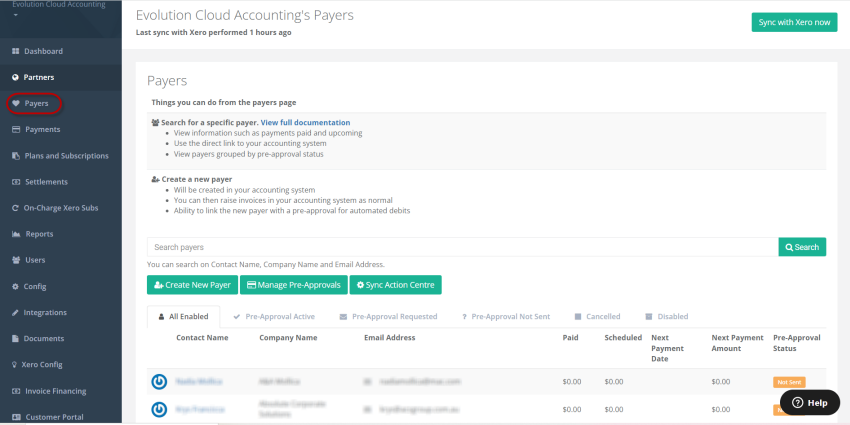Click Create New Payer button
This screenshot has height=425, width=850.
(192, 285)
